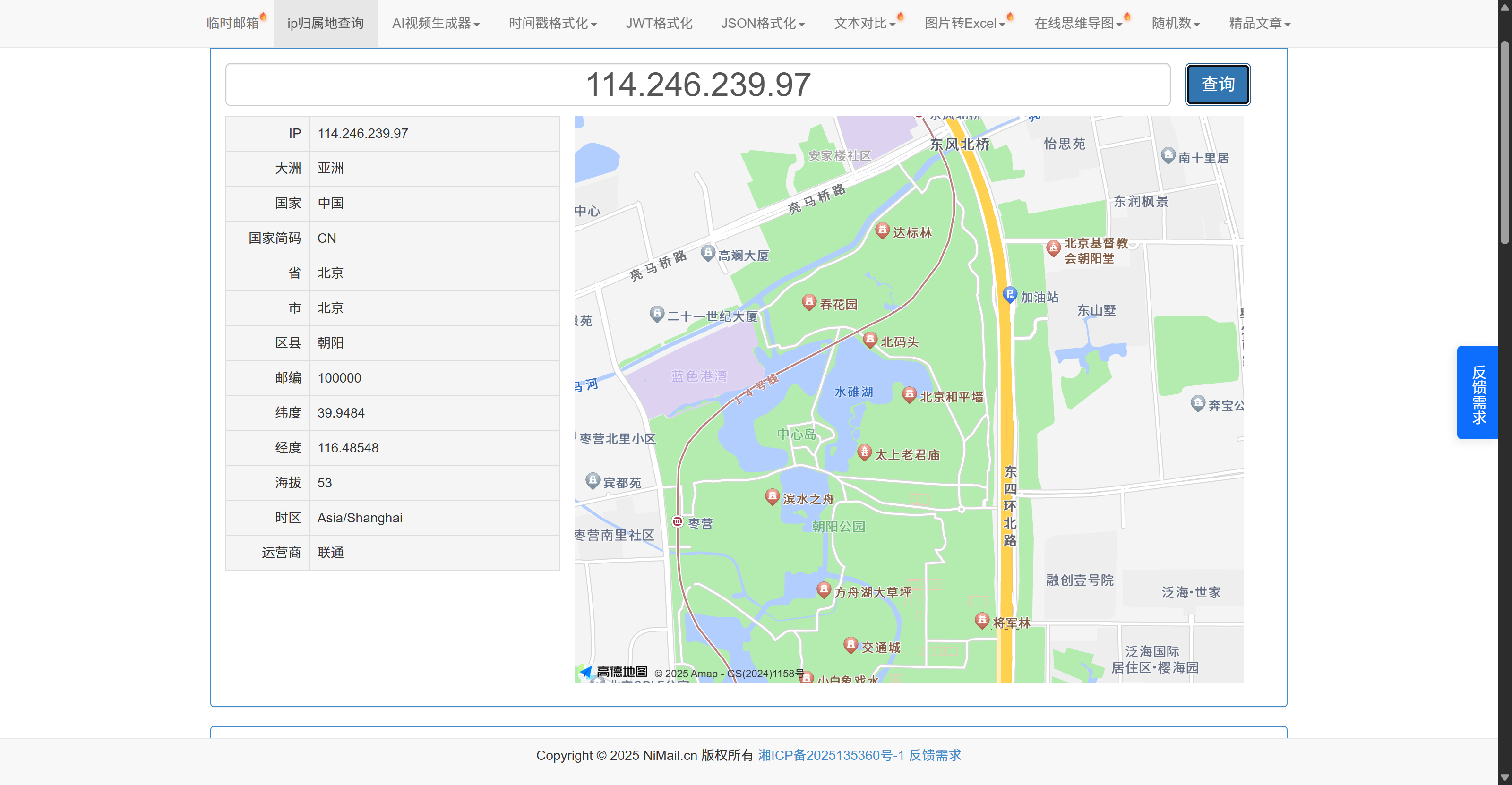
Task: Click the 北京基督教会朝阳堂 marker
Action: click(1053, 247)
